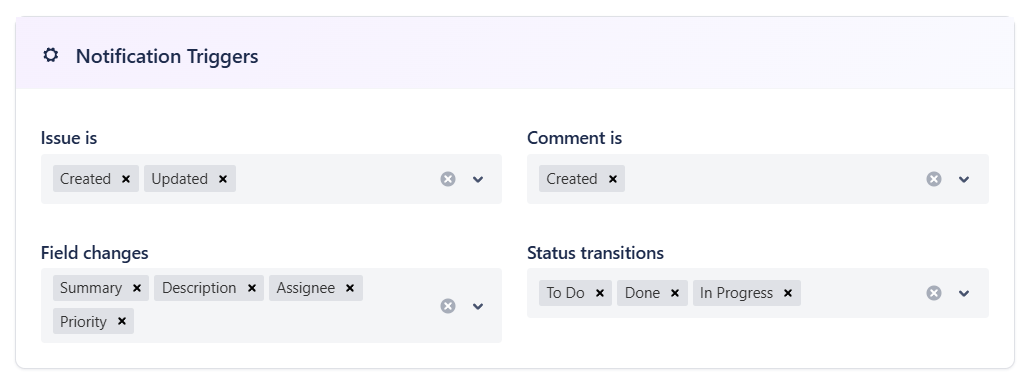Screen dimensions: 1023x378
Task: Remove the Updated tag from Issue is
Action: point(222,179)
